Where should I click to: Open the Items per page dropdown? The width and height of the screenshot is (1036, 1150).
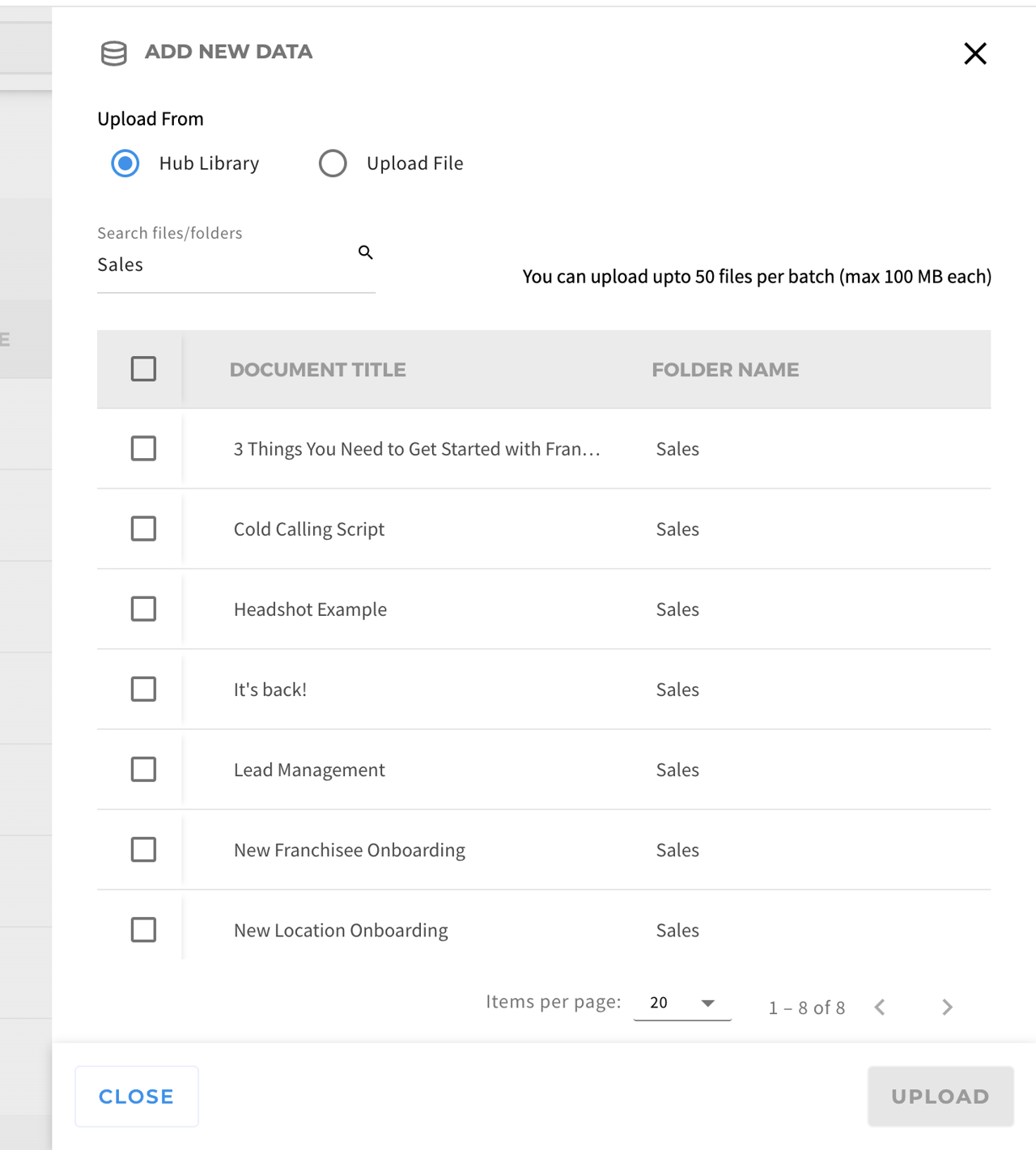pos(682,1004)
